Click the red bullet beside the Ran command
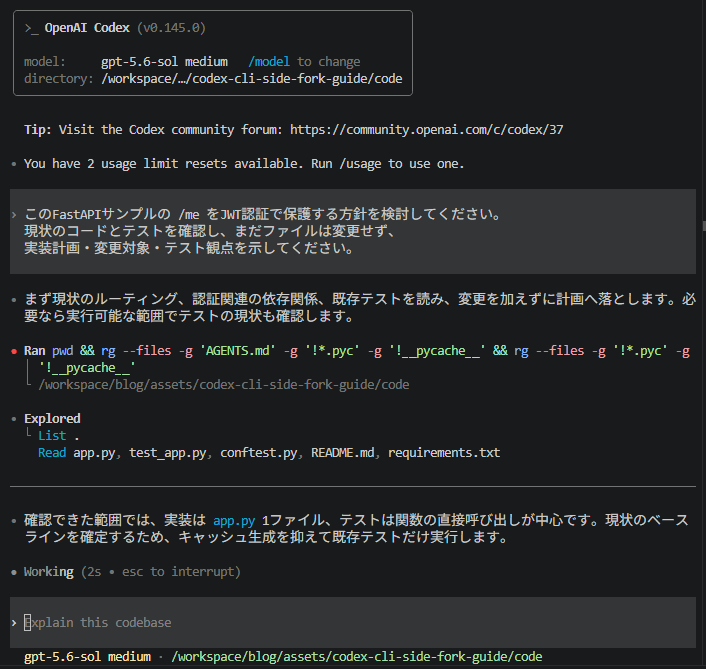The height and width of the screenshot is (669, 706). (14, 351)
